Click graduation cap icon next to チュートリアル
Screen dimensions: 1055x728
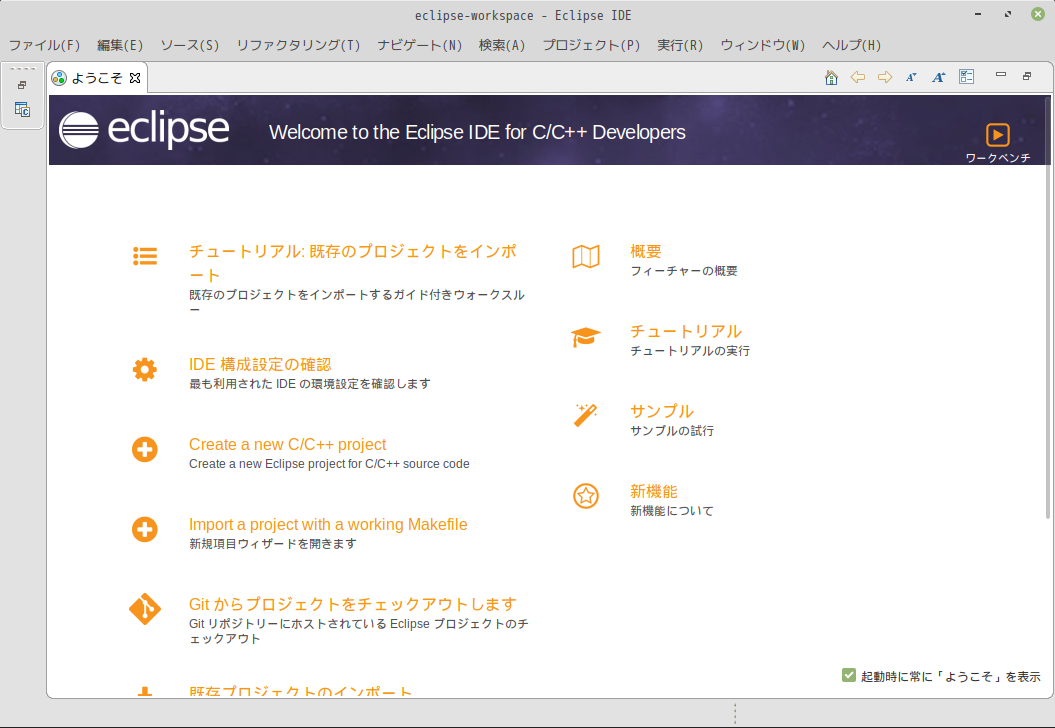(x=585, y=336)
